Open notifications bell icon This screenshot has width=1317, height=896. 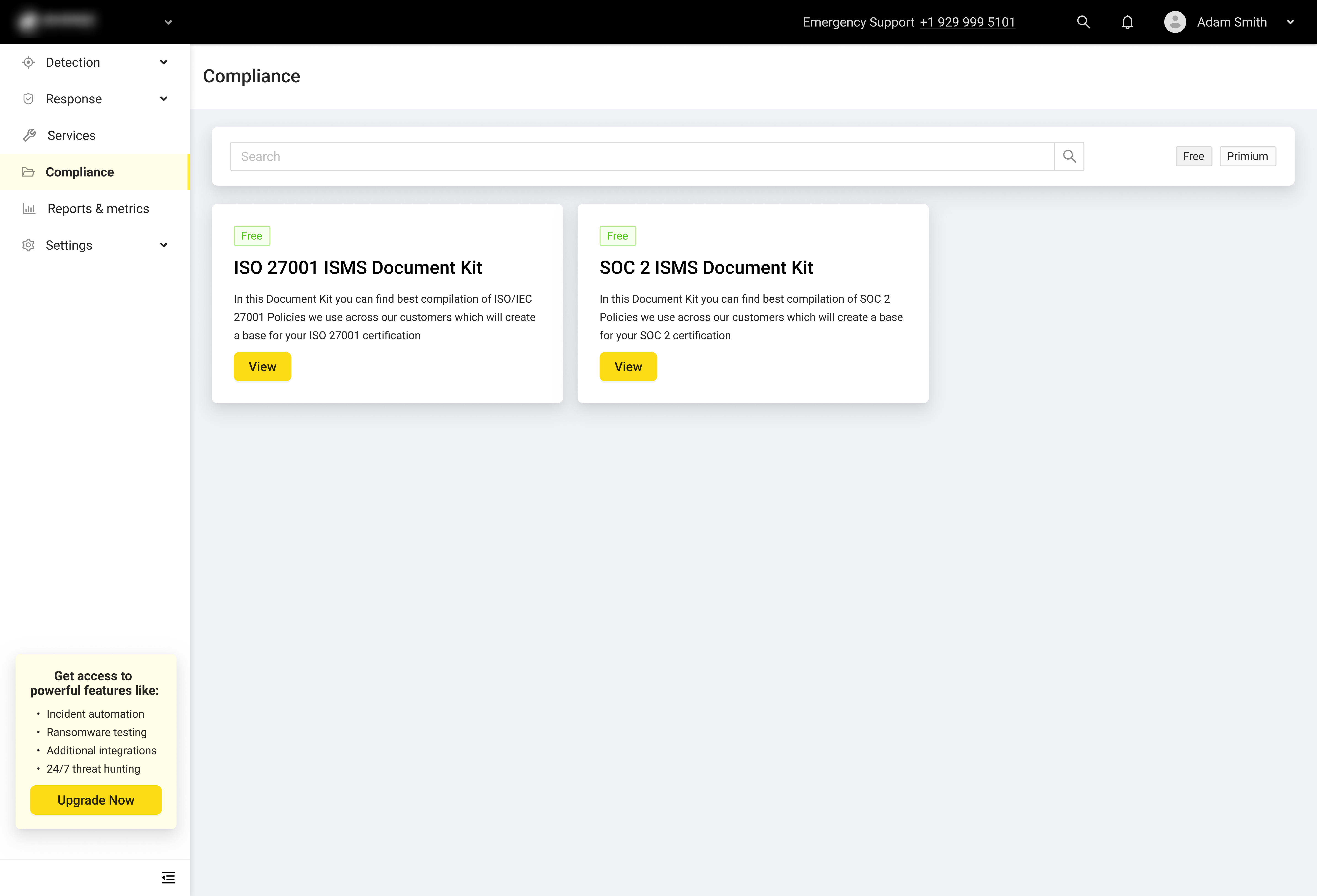pos(1127,22)
